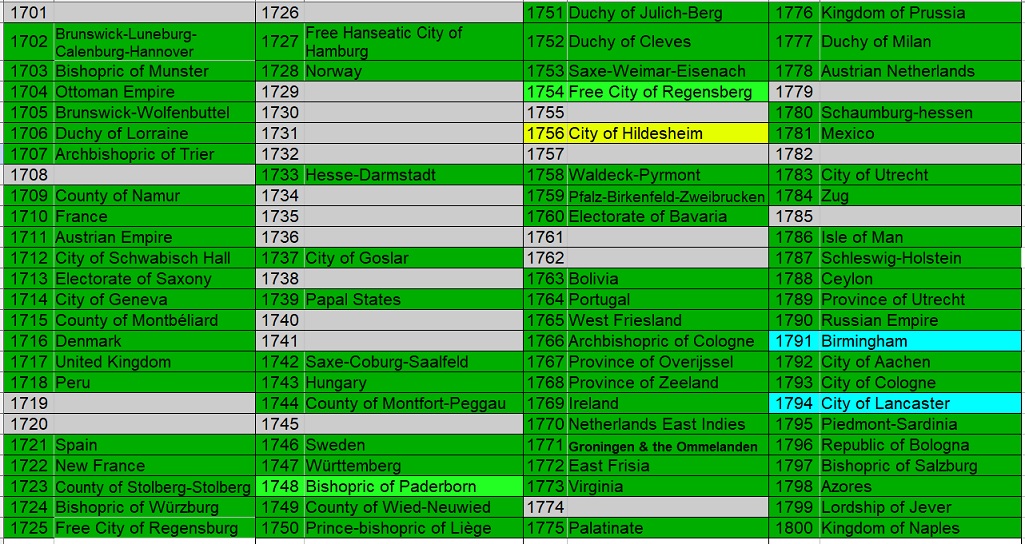
Task: Select the "Groningen & the Ommelanden" cell
Action: pyautogui.click(x=667, y=445)
